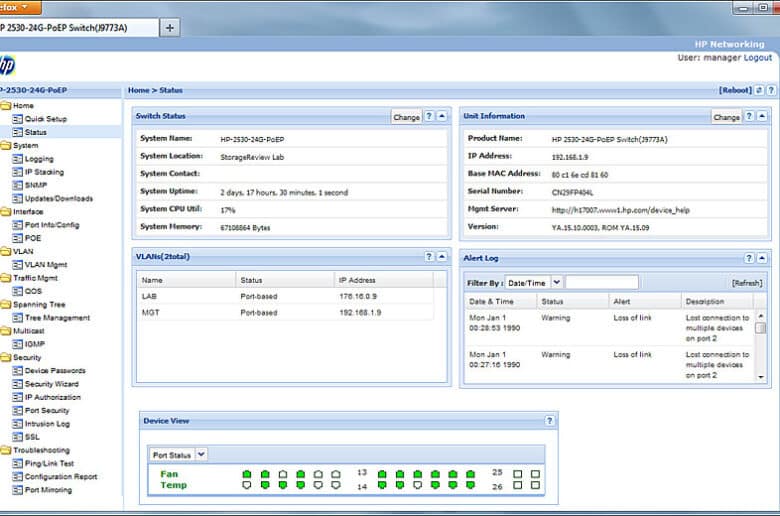Open help for Unit Information panel

[749, 116]
